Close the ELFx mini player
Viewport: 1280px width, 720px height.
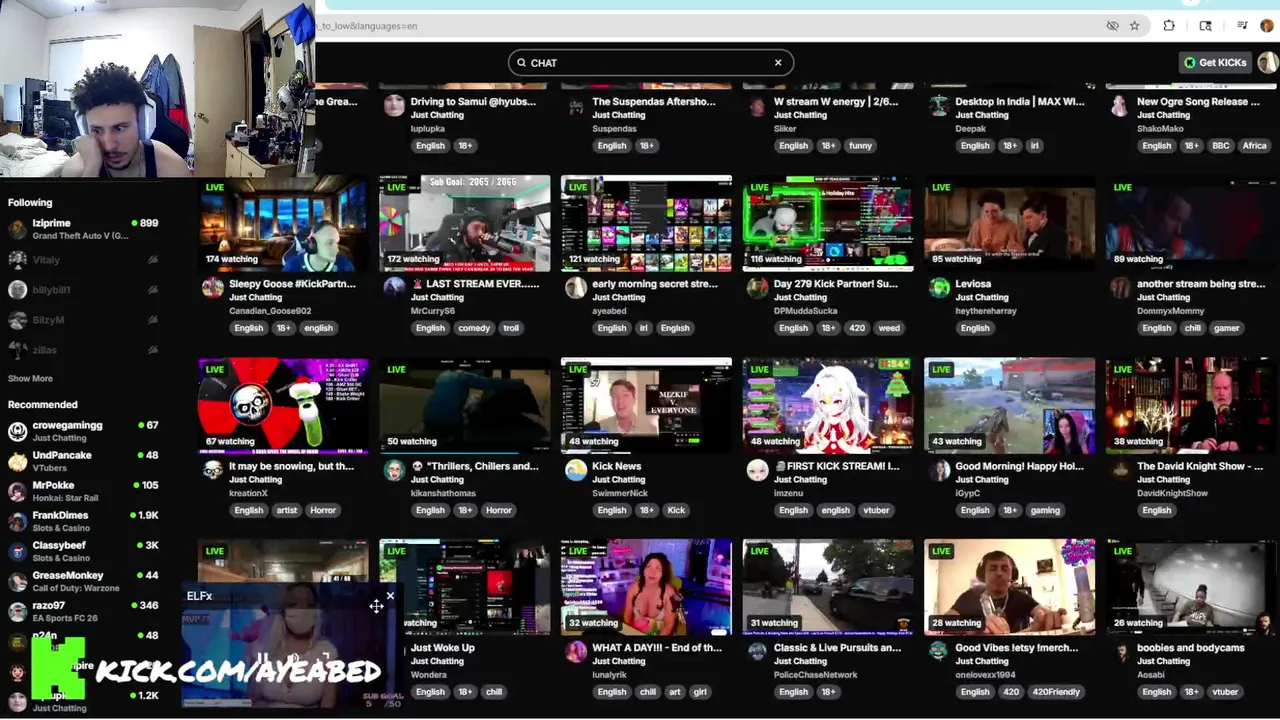tap(390, 596)
